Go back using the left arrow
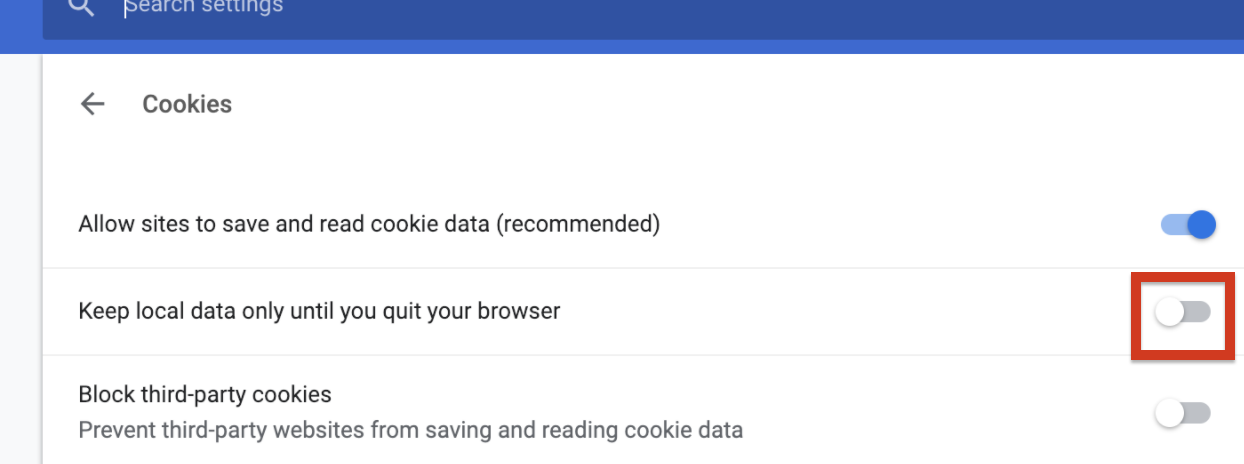This screenshot has height=464, width=1244. pyautogui.click(x=93, y=104)
